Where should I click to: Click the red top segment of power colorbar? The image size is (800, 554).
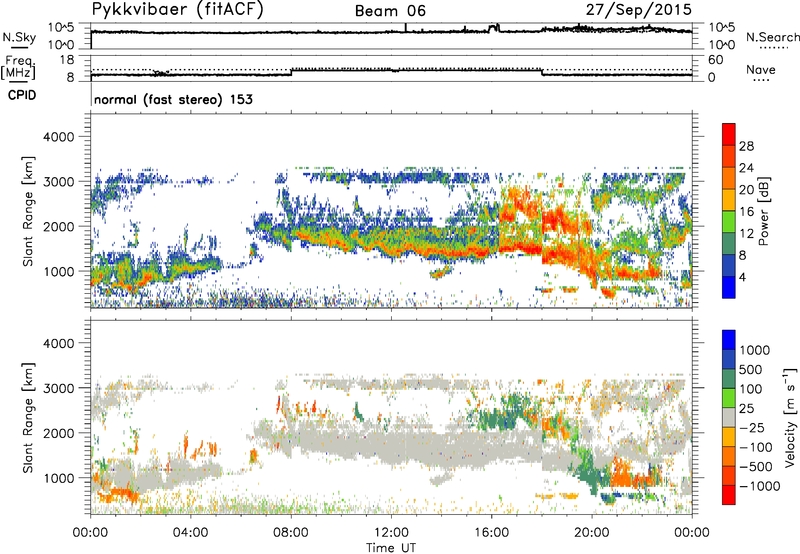[729, 135]
